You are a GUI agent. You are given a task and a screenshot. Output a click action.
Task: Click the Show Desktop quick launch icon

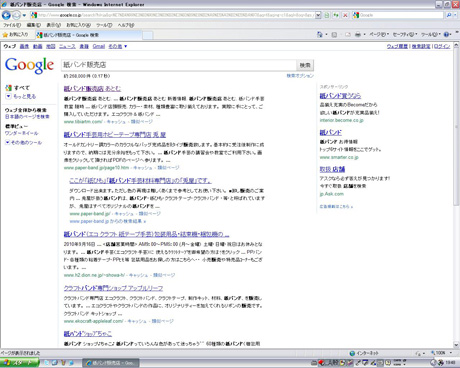(54, 363)
